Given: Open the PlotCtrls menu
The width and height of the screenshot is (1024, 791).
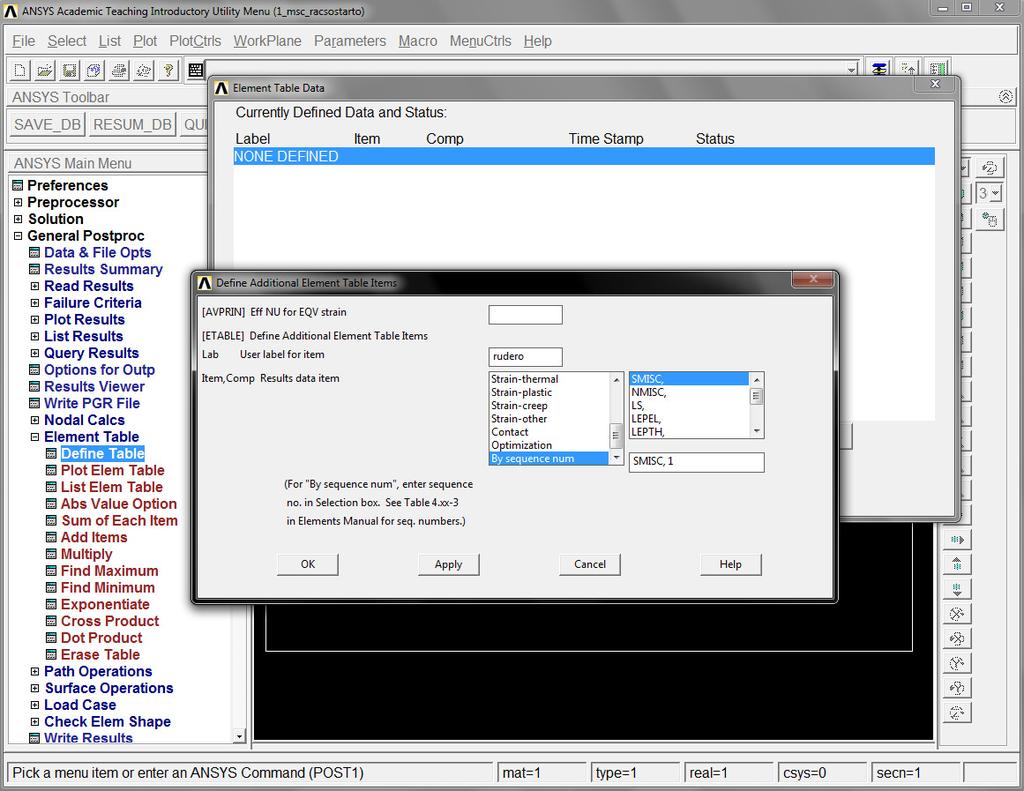Looking at the screenshot, I should [x=195, y=41].
